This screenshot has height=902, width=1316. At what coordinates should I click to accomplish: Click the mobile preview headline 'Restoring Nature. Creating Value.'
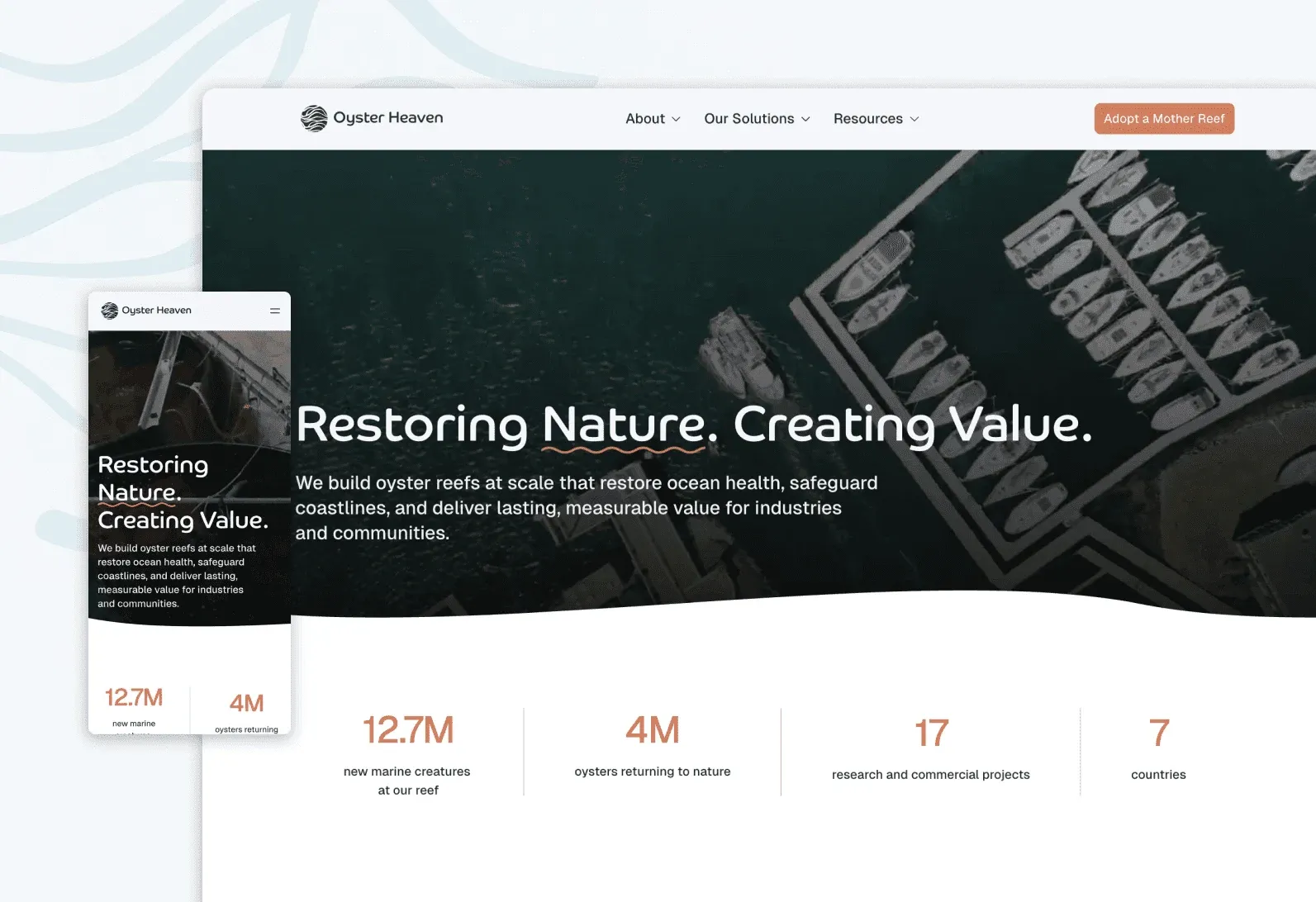(x=183, y=492)
